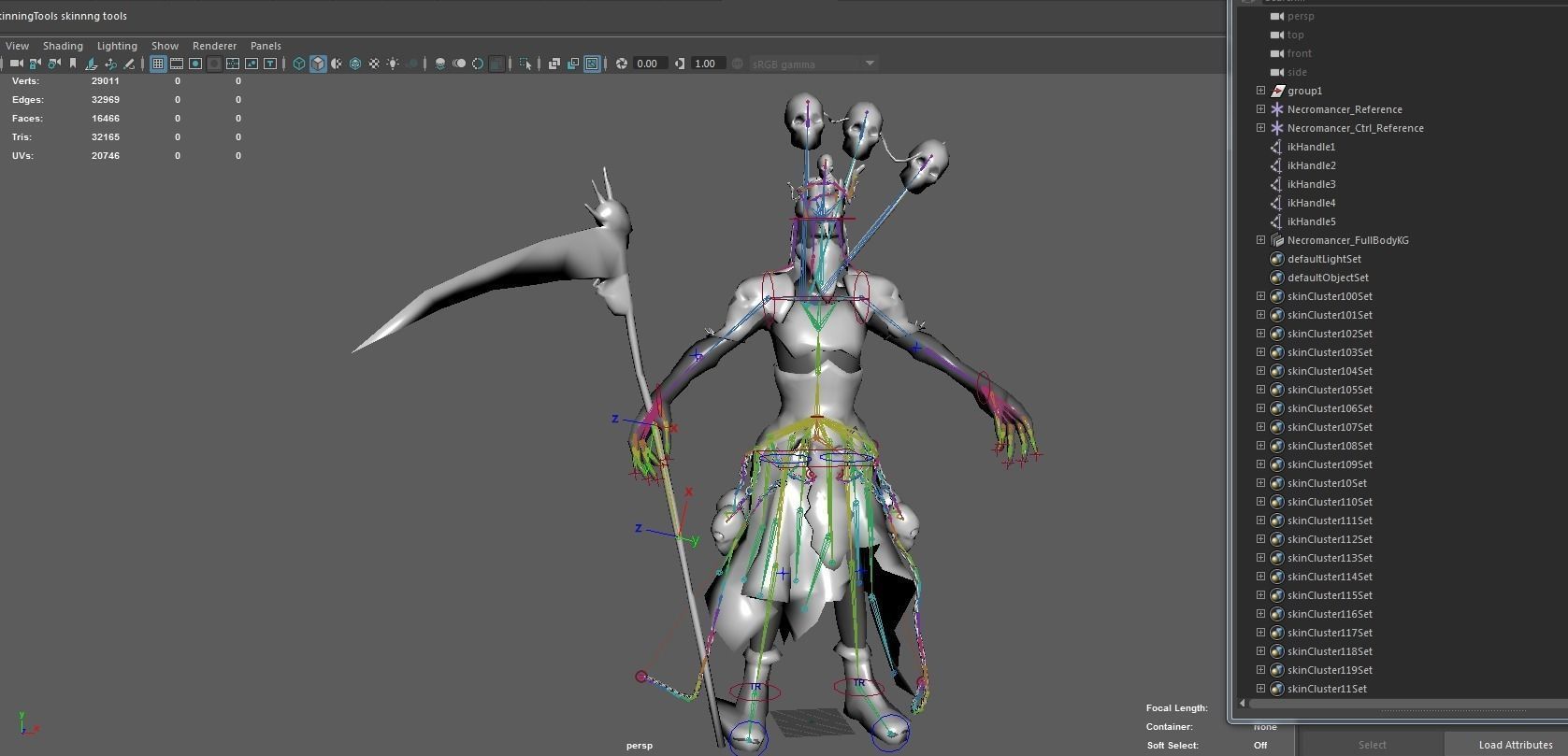Expand the Necromancer_Reference node
This screenshot has width=1568, height=756.
tap(1260, 109)
